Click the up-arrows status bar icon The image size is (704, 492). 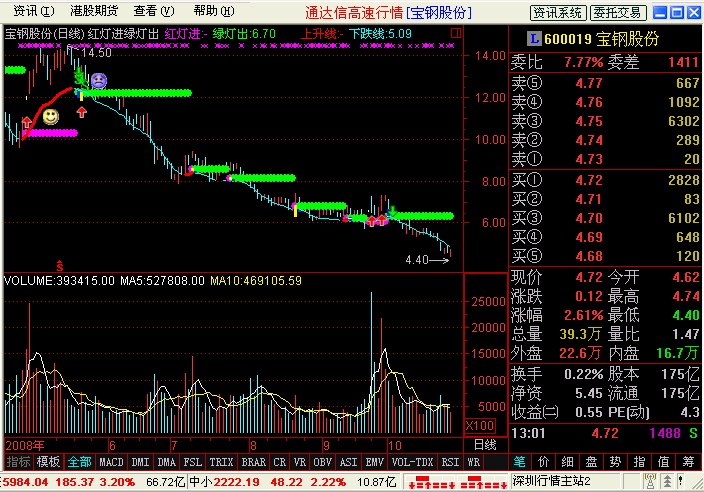click(x=668, y=482)
